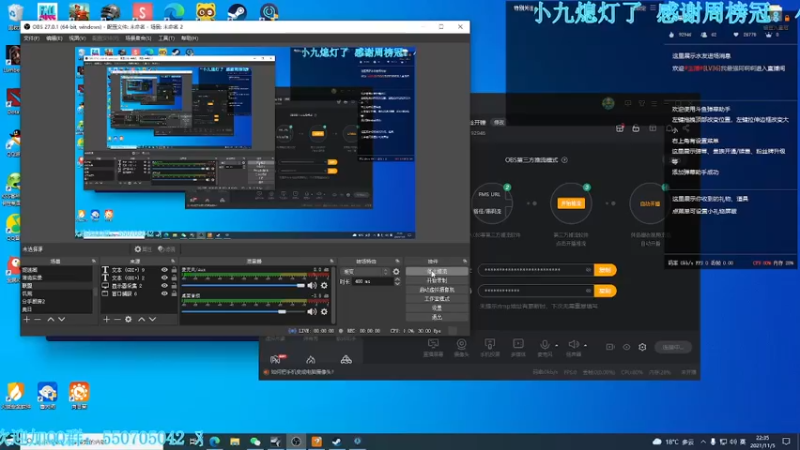
Task: Pop out the Controls dock panel
Action: point(465,261)
